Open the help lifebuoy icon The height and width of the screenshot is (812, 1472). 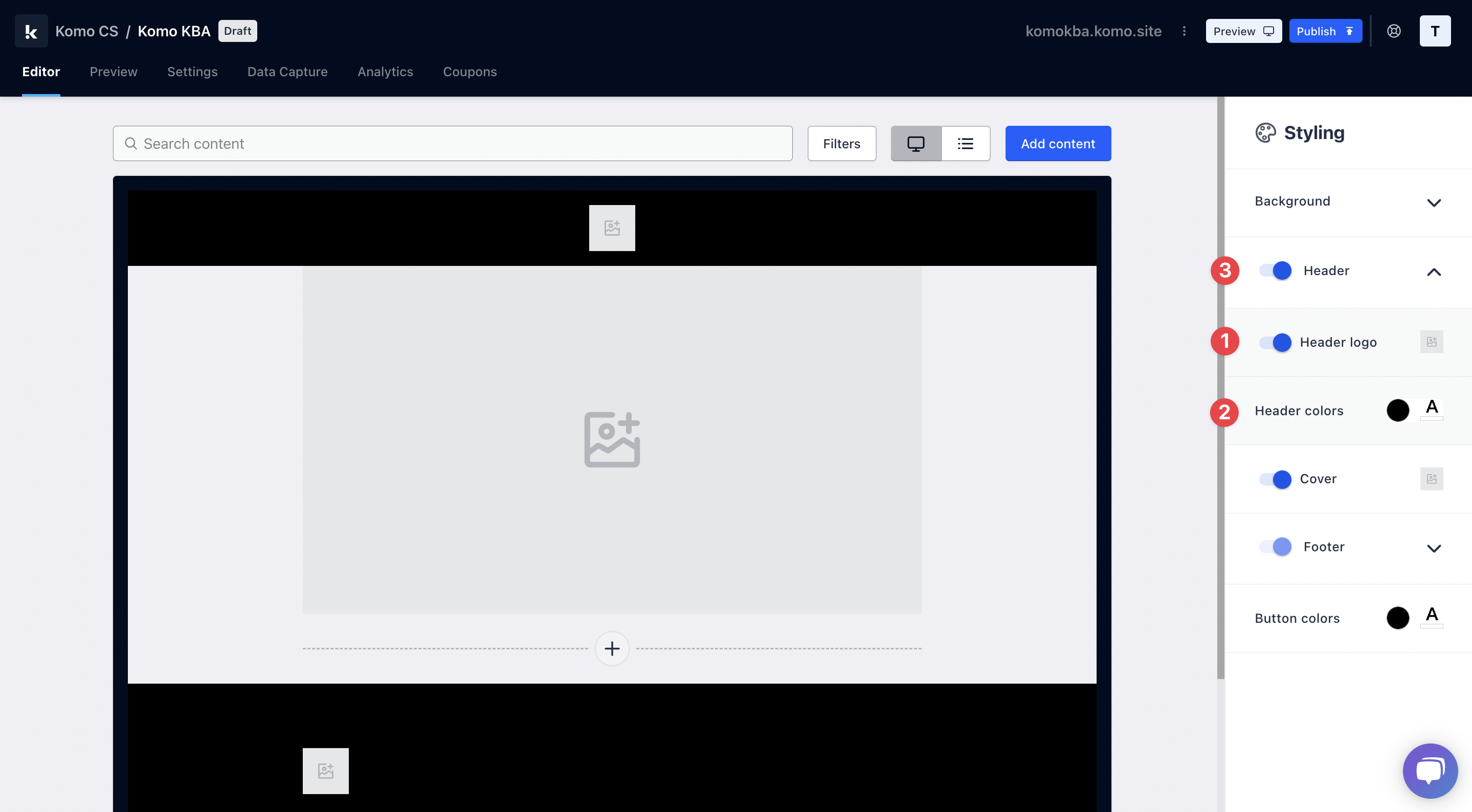pos(1394,31)
